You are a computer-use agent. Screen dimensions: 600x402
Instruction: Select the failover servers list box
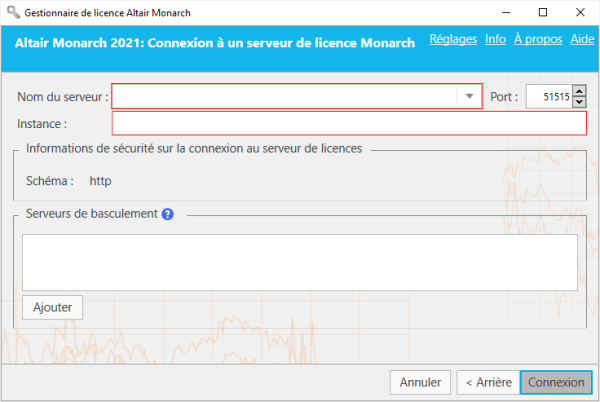[x=299, y=262]
